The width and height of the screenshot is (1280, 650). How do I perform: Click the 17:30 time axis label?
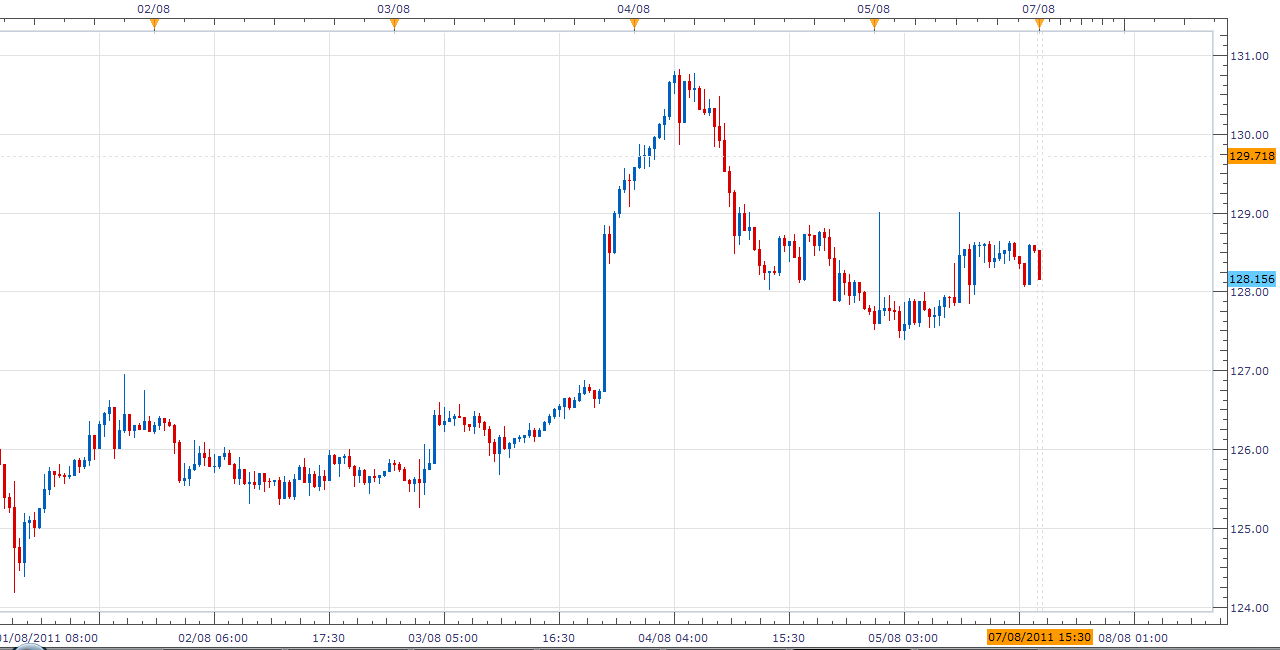coord(329,638)
